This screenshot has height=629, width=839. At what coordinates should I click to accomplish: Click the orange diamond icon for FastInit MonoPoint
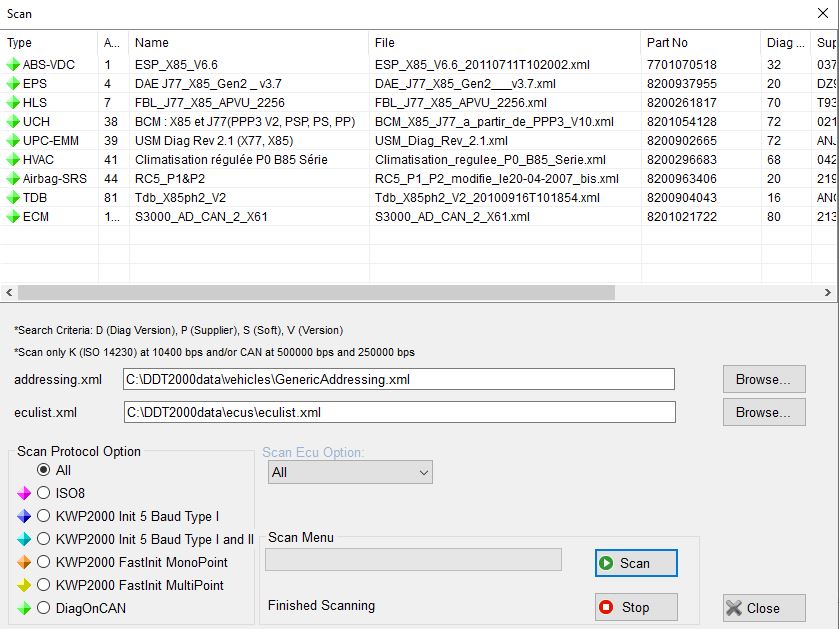[24, 562]
